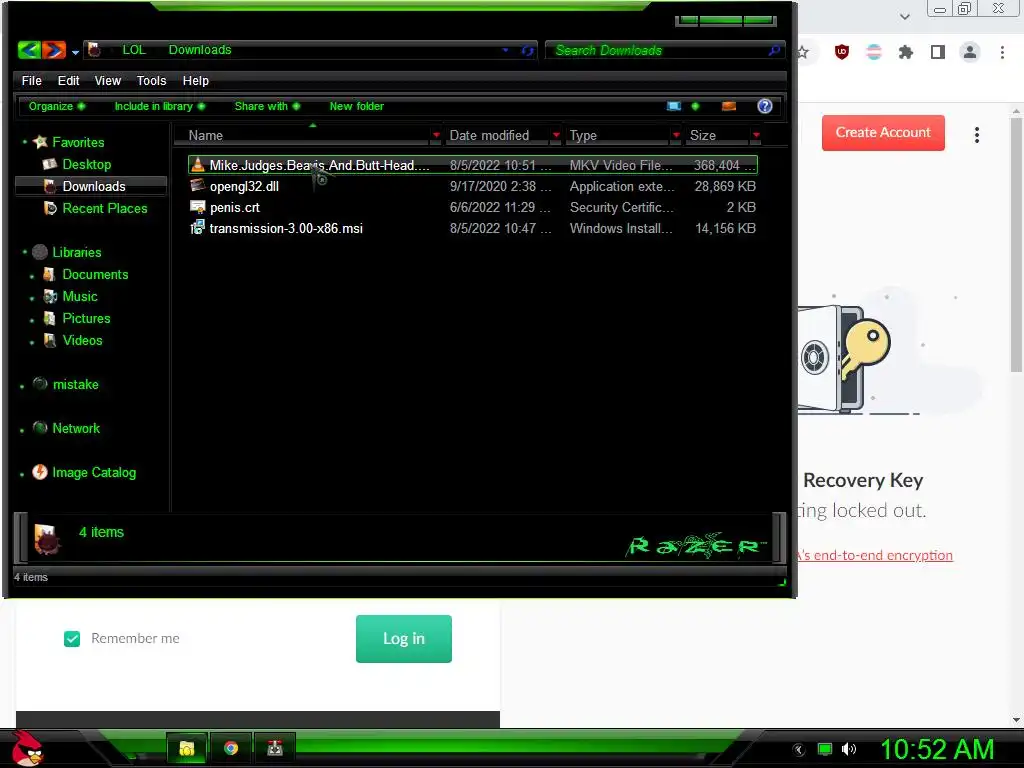
Task: Click the orange Forward navigation arrow
Action: pos(54,50)
